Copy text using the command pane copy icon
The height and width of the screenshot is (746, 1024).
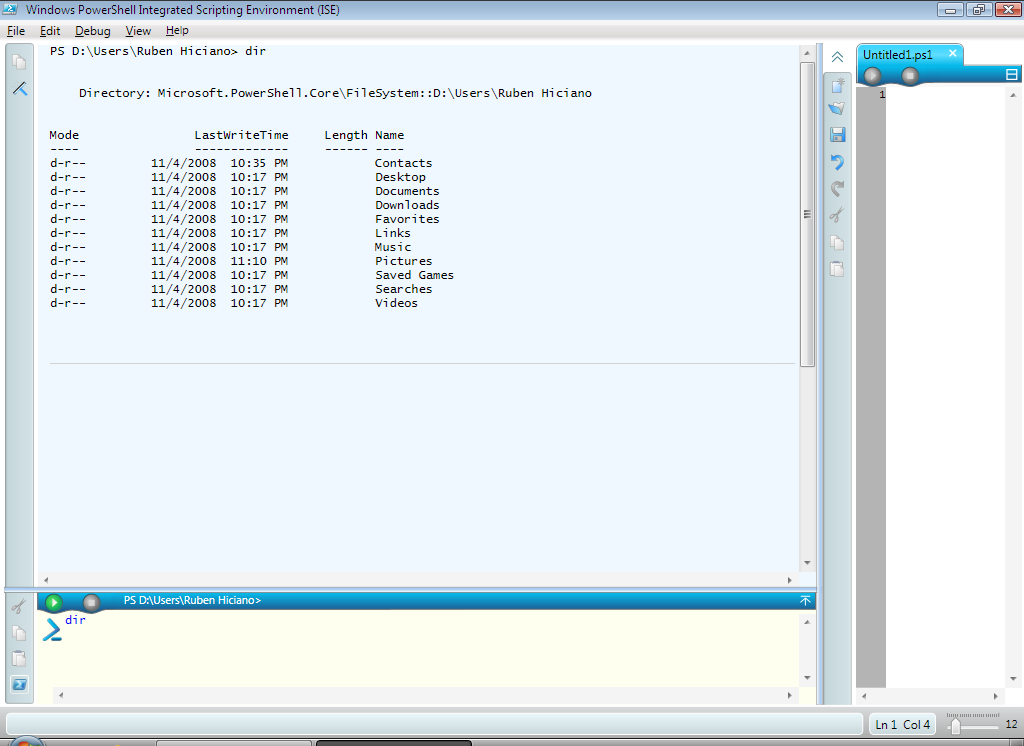19,633
